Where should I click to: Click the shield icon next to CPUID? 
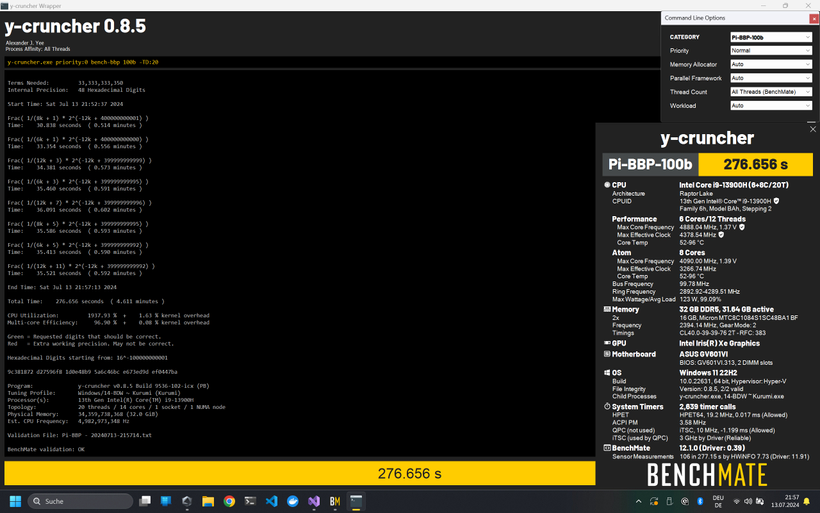(x=776, y=201)
